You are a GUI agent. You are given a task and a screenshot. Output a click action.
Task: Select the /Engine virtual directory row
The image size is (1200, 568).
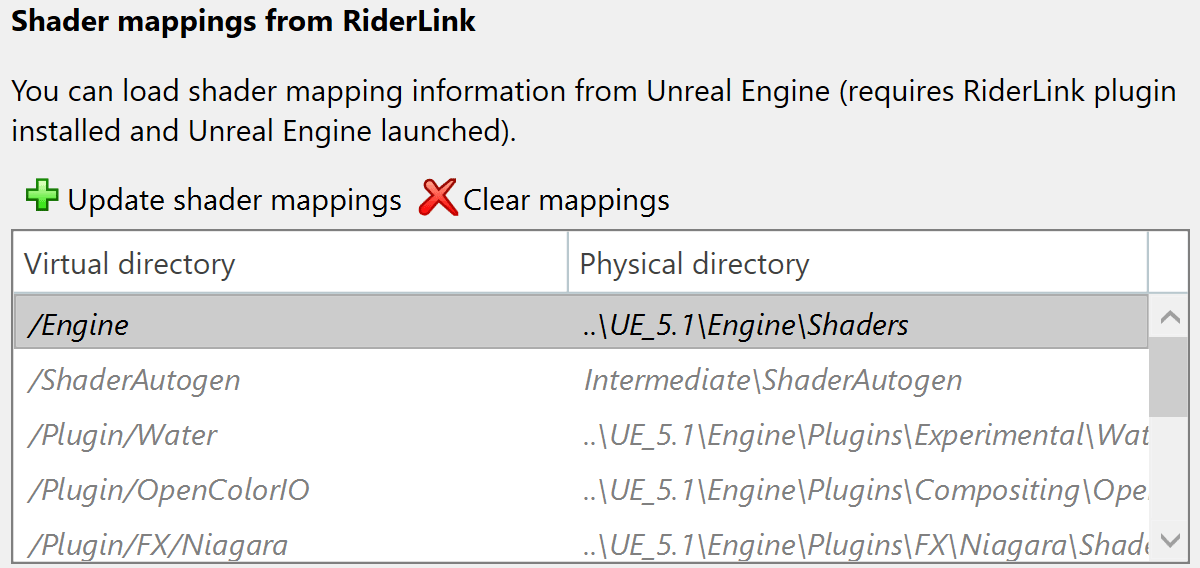click(78, 325)
